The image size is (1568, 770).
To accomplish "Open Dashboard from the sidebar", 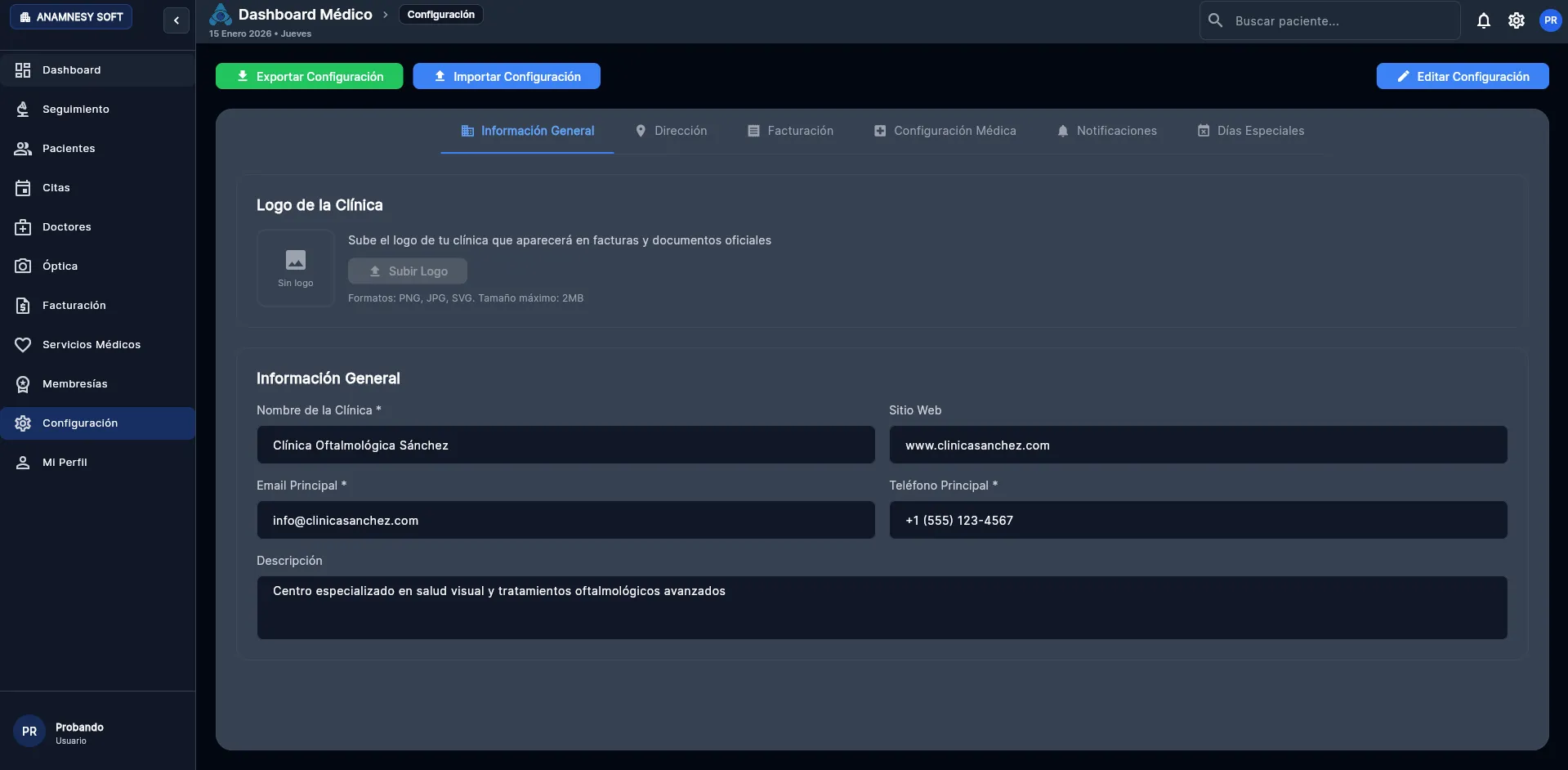I will [x=97, y=70].
